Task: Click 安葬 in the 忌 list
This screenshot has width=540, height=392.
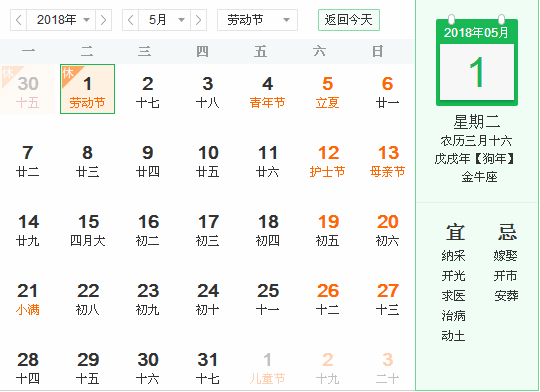Action: [x=506, y=296]
